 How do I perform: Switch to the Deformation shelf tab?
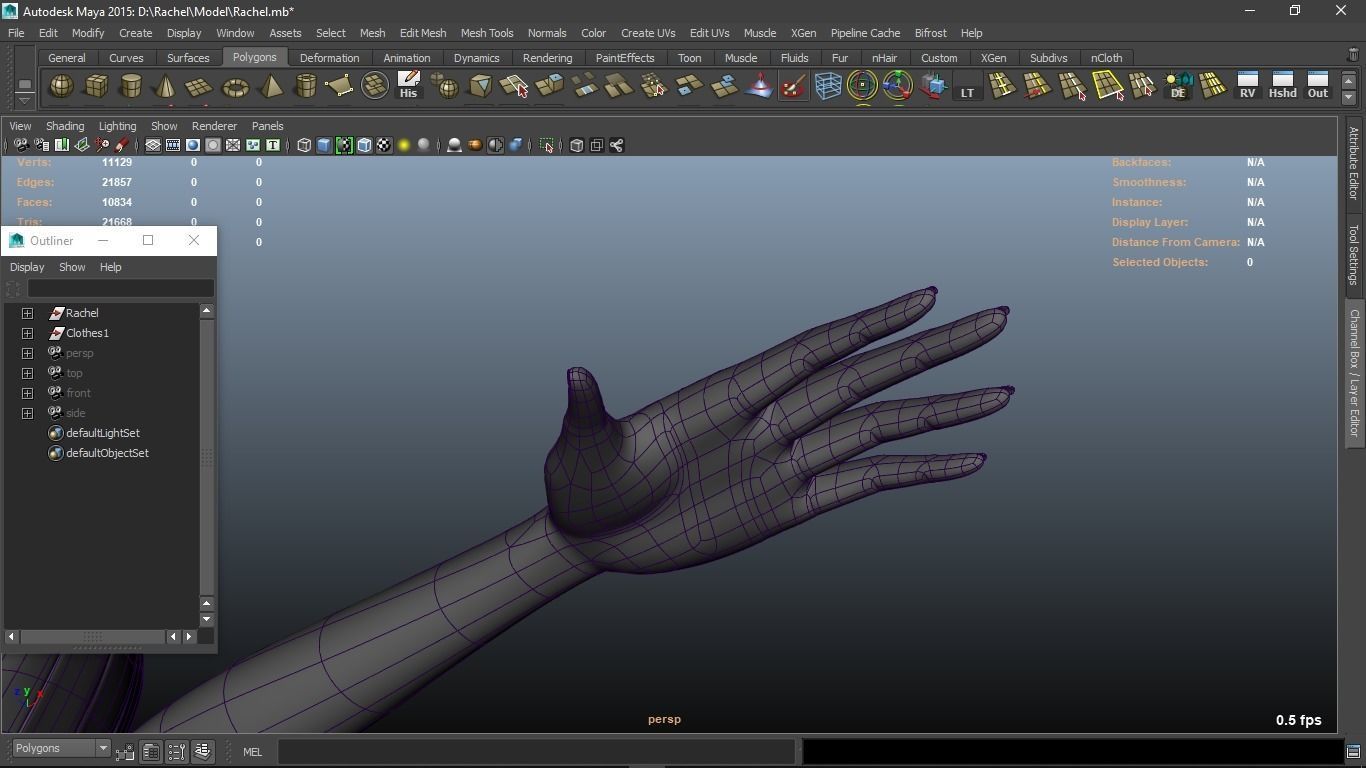[329, 58]
